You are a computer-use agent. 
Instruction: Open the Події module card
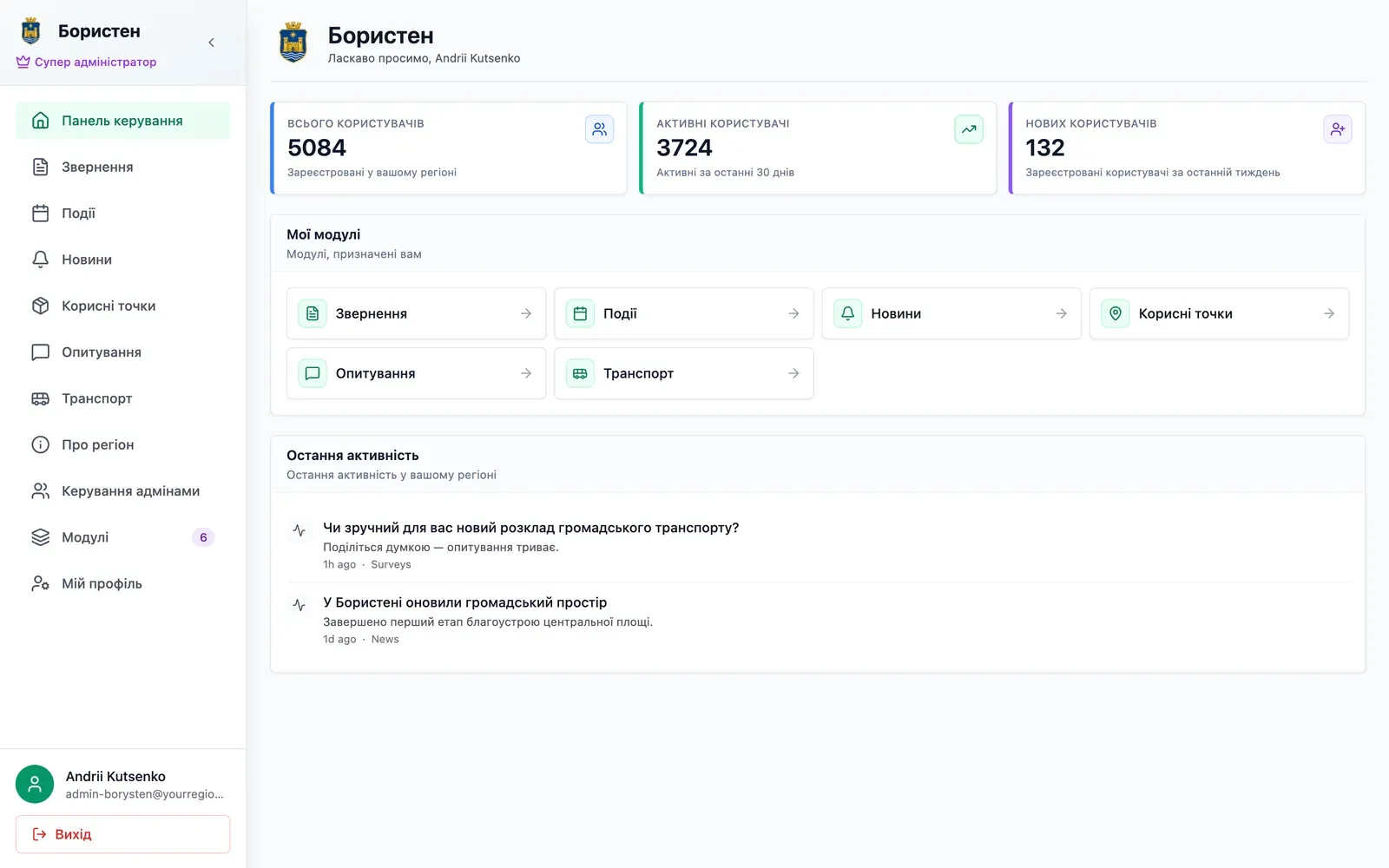click(x=684, y=313)
